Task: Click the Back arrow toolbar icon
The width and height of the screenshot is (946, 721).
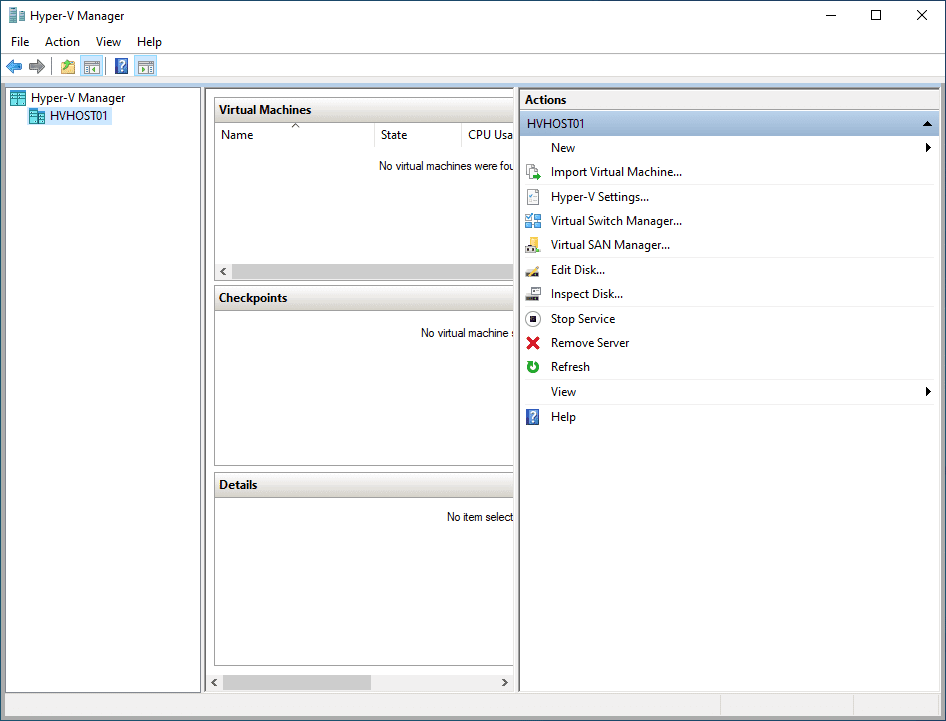Action: point(14,66)
